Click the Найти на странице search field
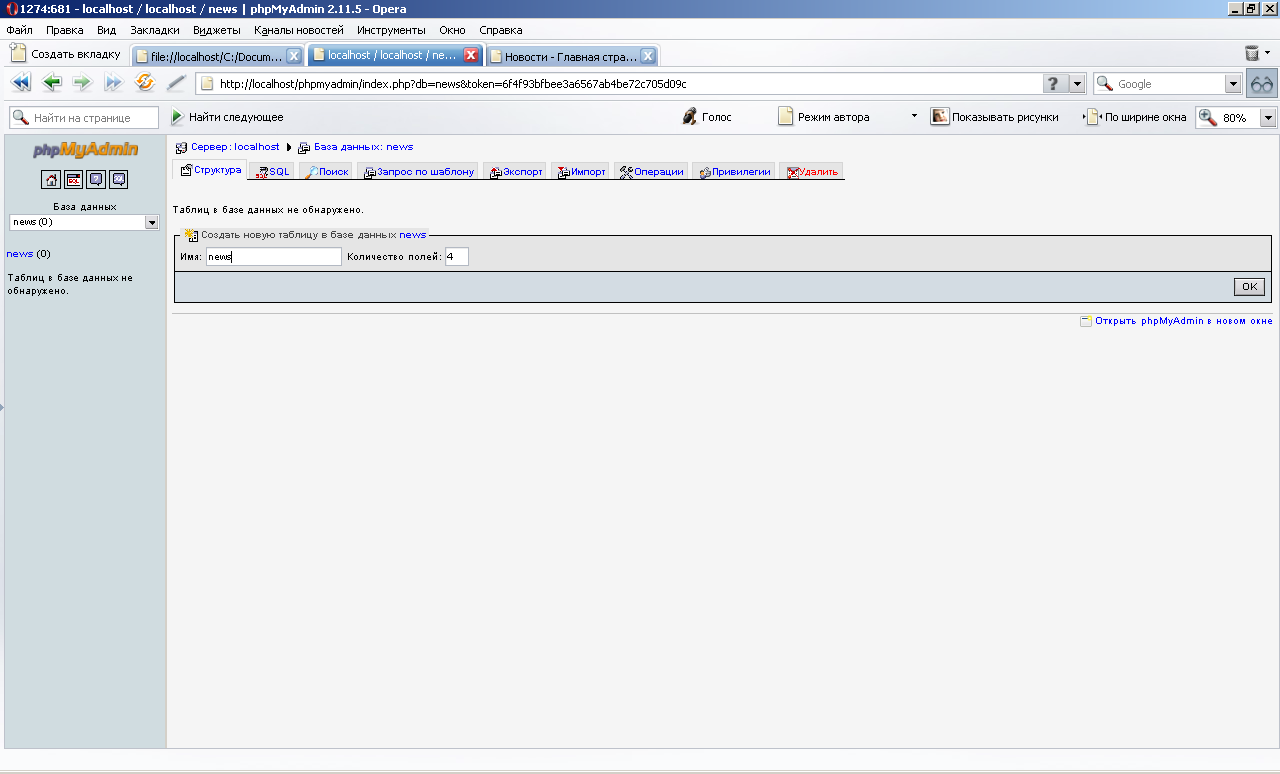 coord(84,118)
